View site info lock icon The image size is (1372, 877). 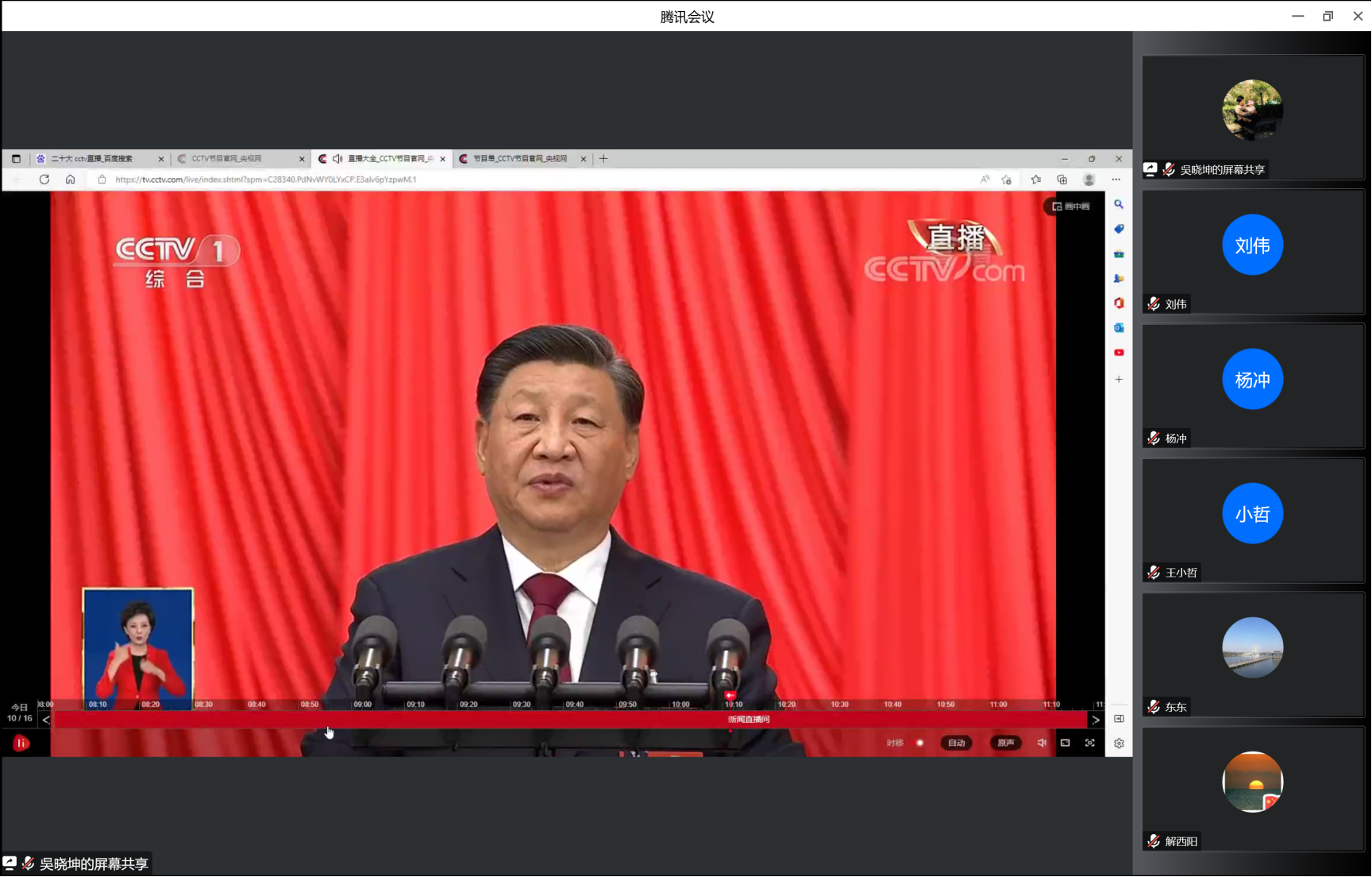102,180
